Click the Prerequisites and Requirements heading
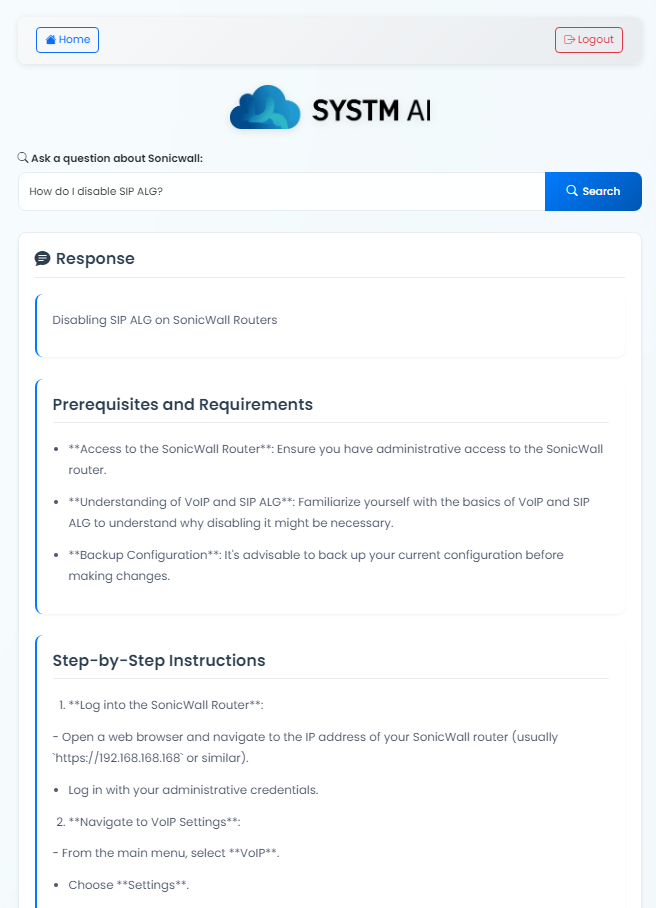656x908 pixels. [x=182, y=405]
